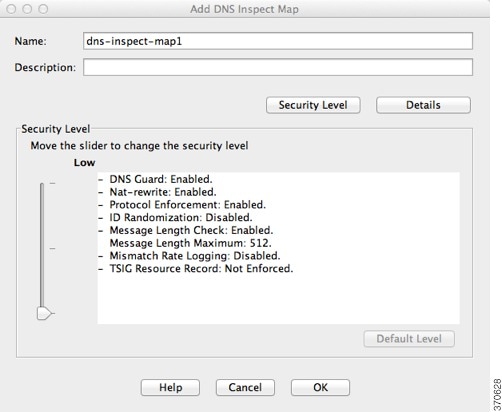This screenshot has width=502, height=412.
Task: Click into the Description text field
Action: [278, 67]
